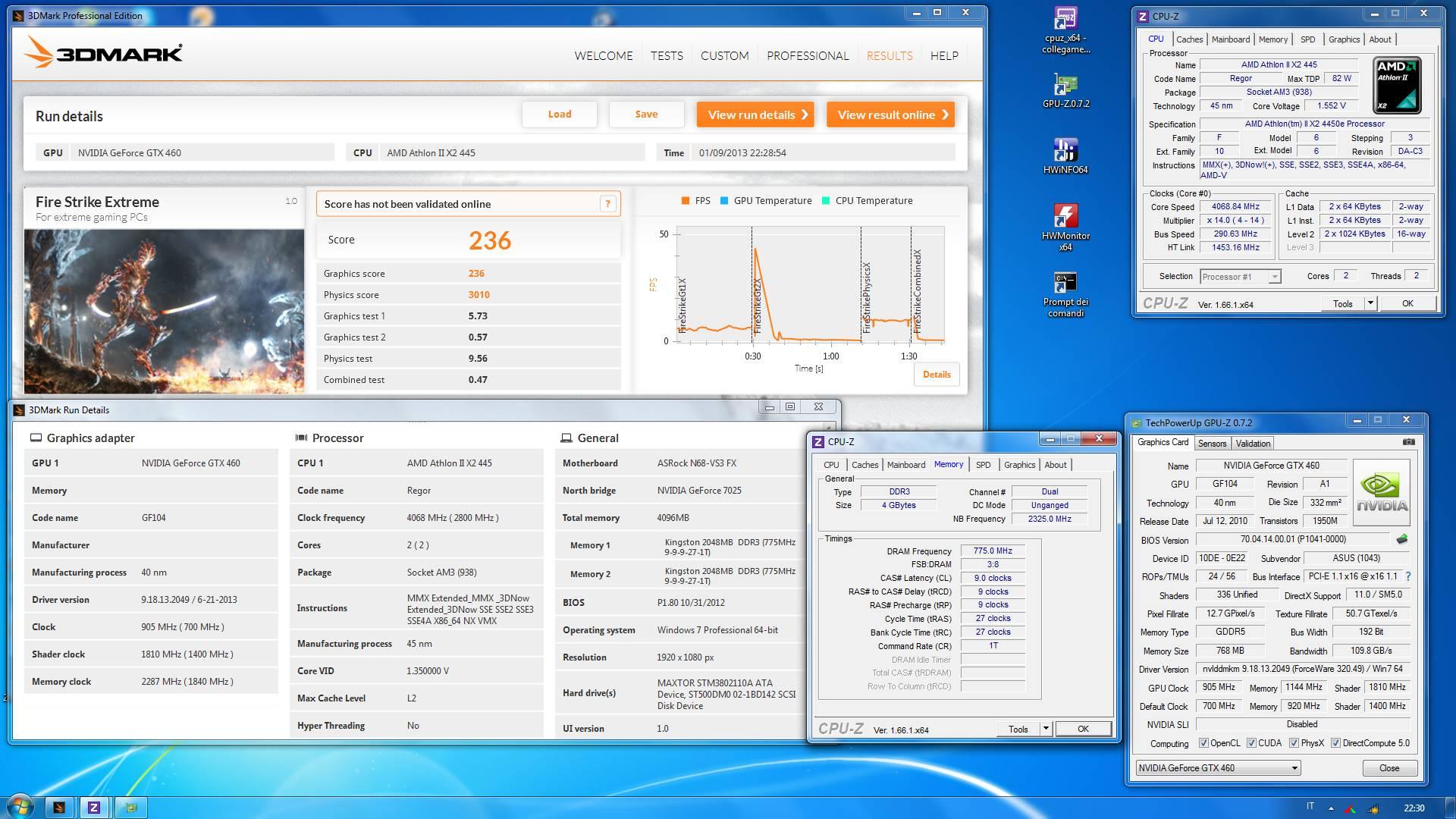Viewport: 1456px width, 819px height.
Task: Switch to 3DMark taskbar button
Action: tap(59, 807)
